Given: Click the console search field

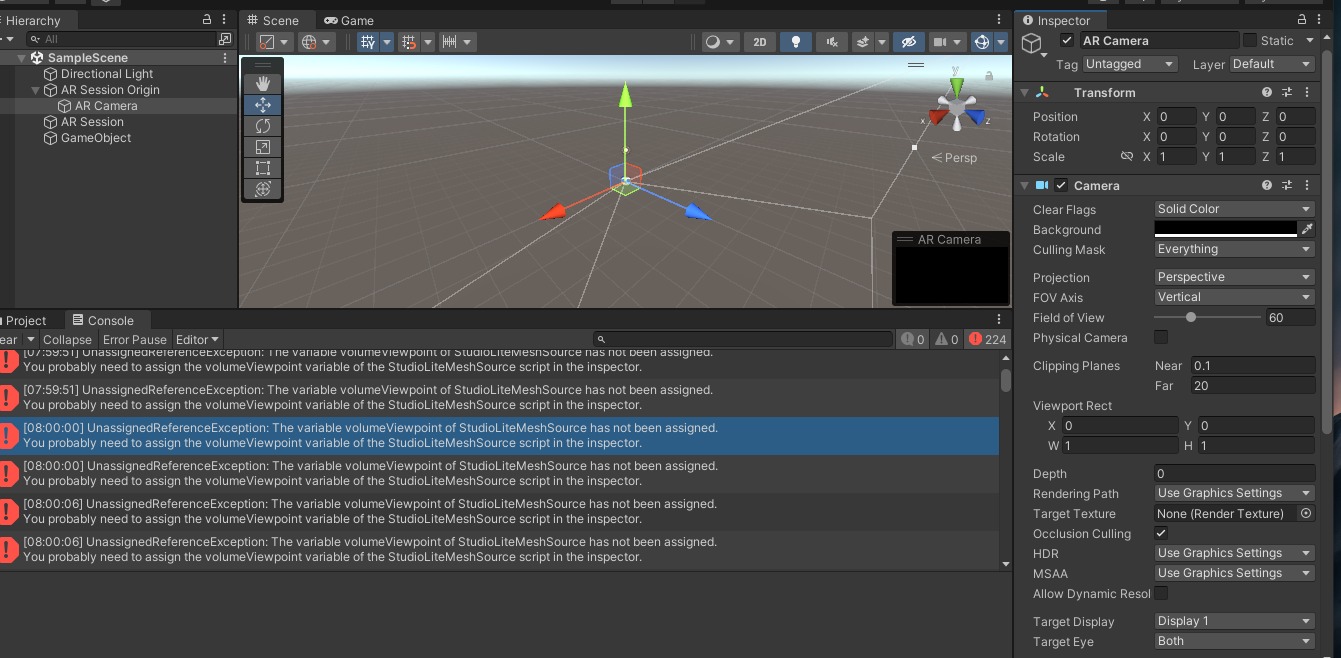Looking at the screenshot, I should tap(745, 340).
